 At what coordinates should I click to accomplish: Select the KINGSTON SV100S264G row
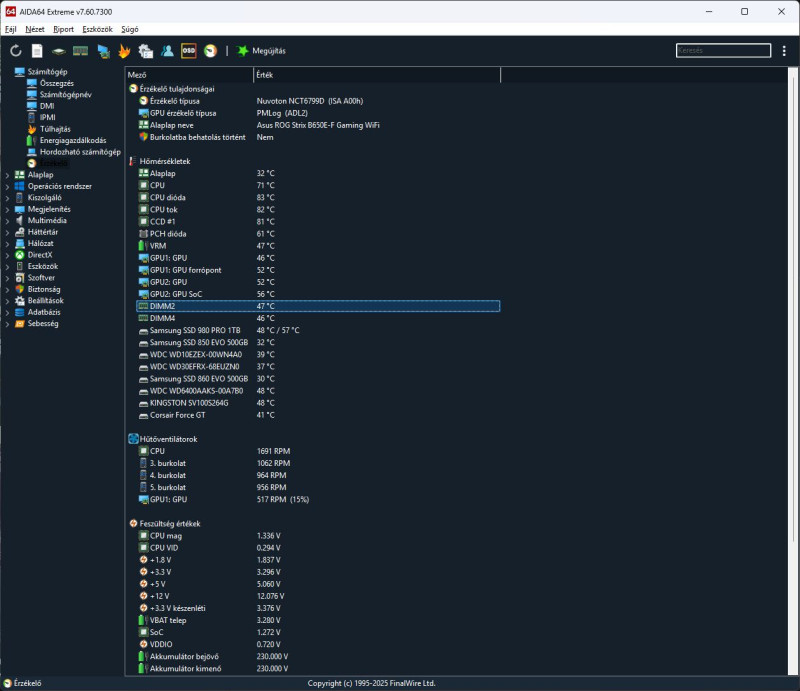(x=318, y=403)
